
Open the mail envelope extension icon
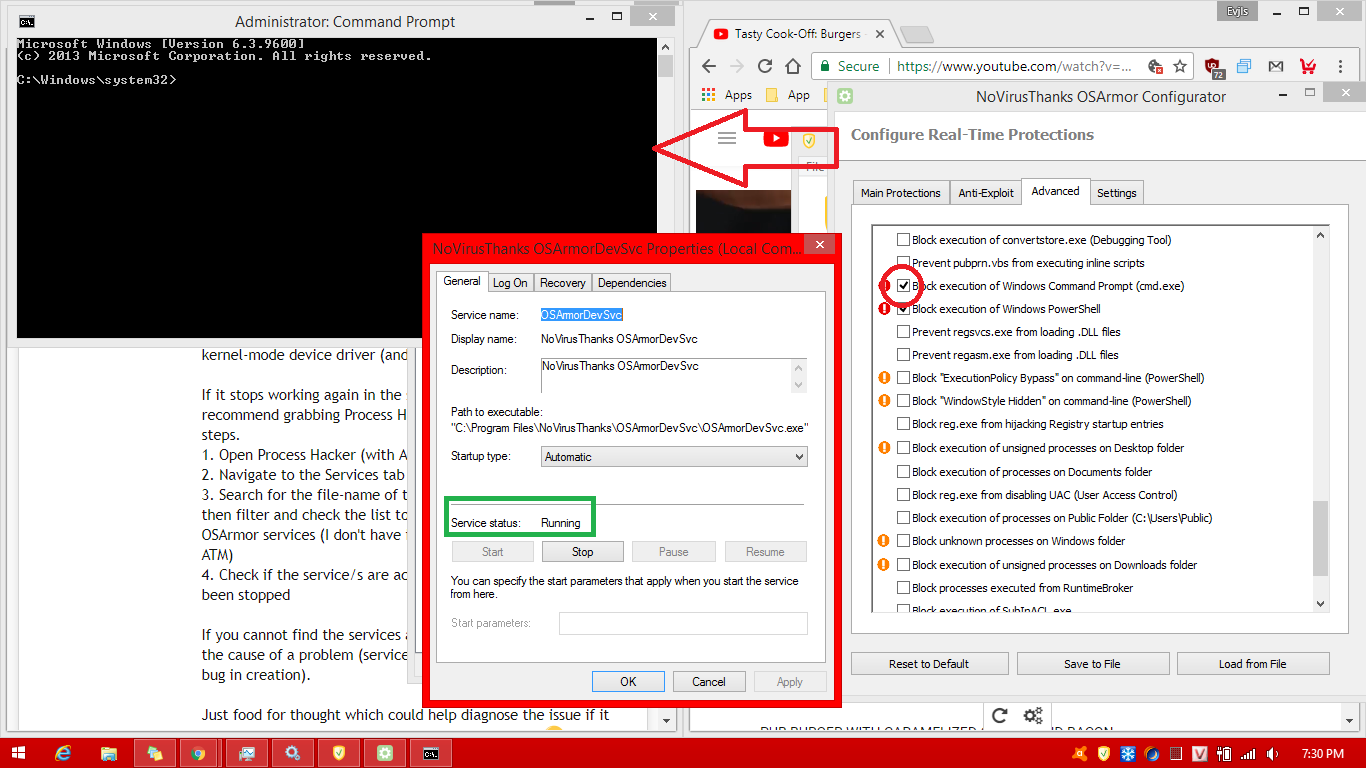coord(1275,66)
